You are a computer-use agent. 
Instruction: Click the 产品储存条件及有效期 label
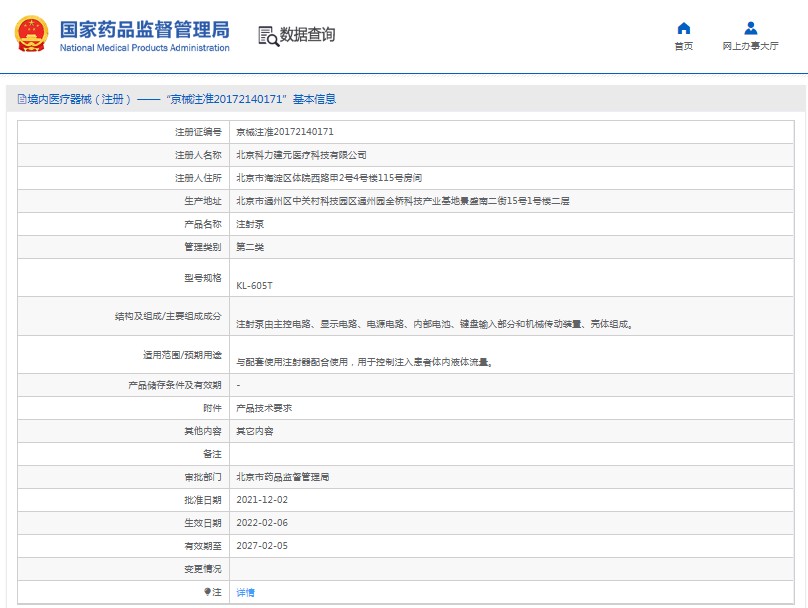pos(175,385)
